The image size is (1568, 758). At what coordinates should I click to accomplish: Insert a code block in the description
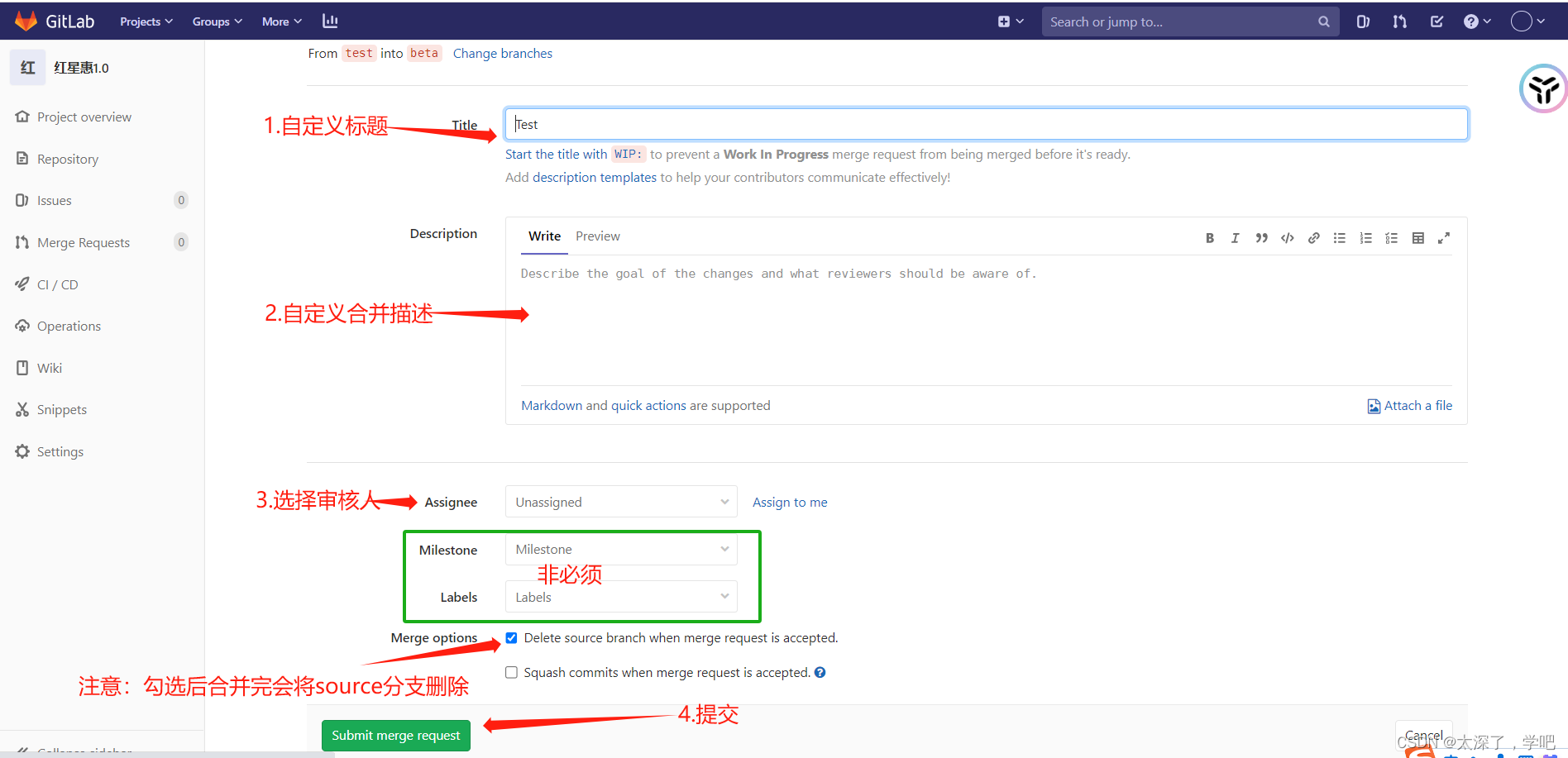click(x=1287, y=237)
